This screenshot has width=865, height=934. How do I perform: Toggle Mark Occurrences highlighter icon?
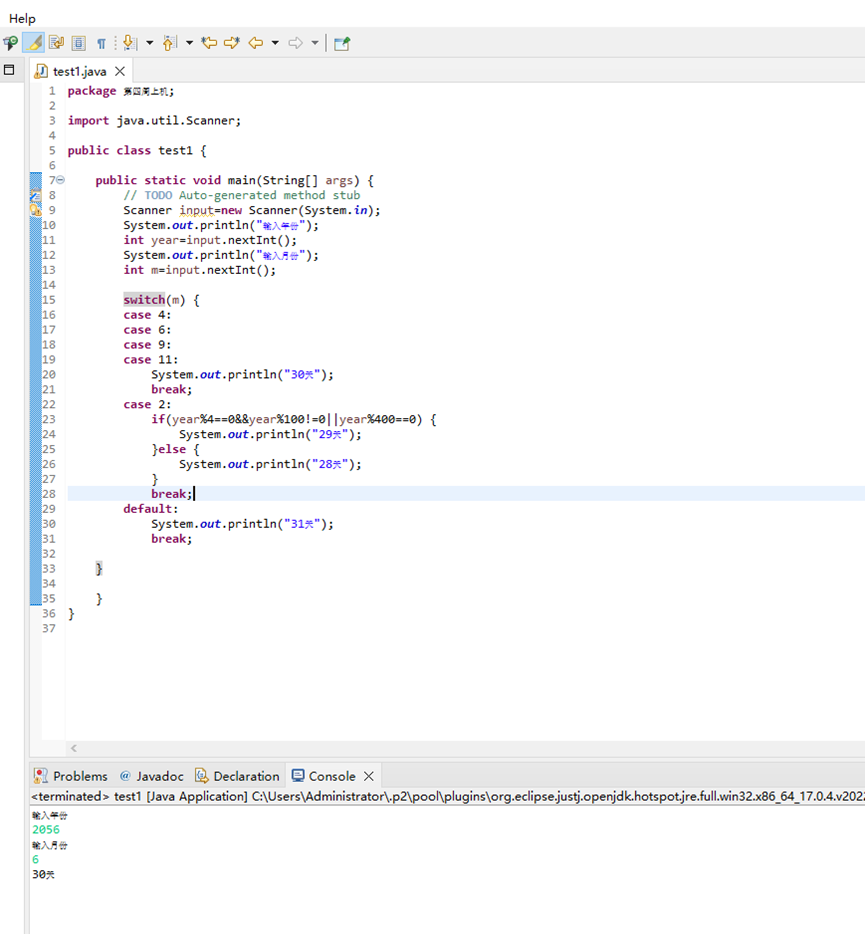[34, 43]
